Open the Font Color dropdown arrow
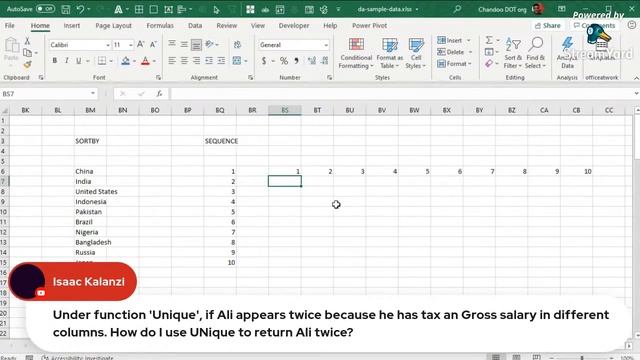Viewport: 640px width, 360px height. pyautogui.click(x=155, y=61)
